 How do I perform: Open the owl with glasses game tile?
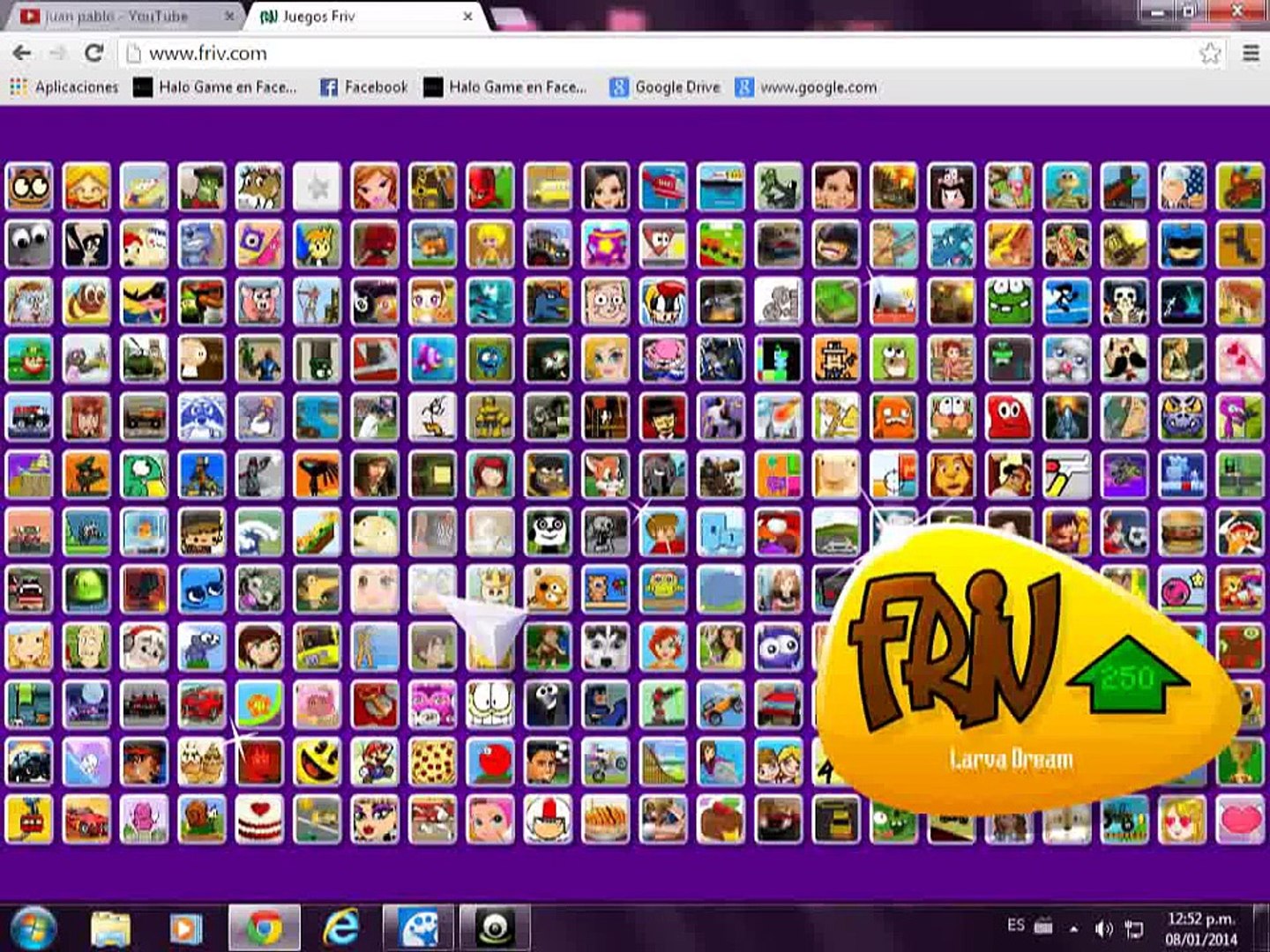tap(29, 186)
